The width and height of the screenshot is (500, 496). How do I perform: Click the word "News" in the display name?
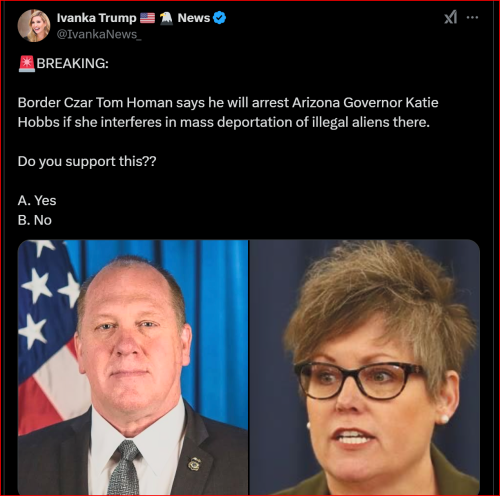(x=194, y=18)
